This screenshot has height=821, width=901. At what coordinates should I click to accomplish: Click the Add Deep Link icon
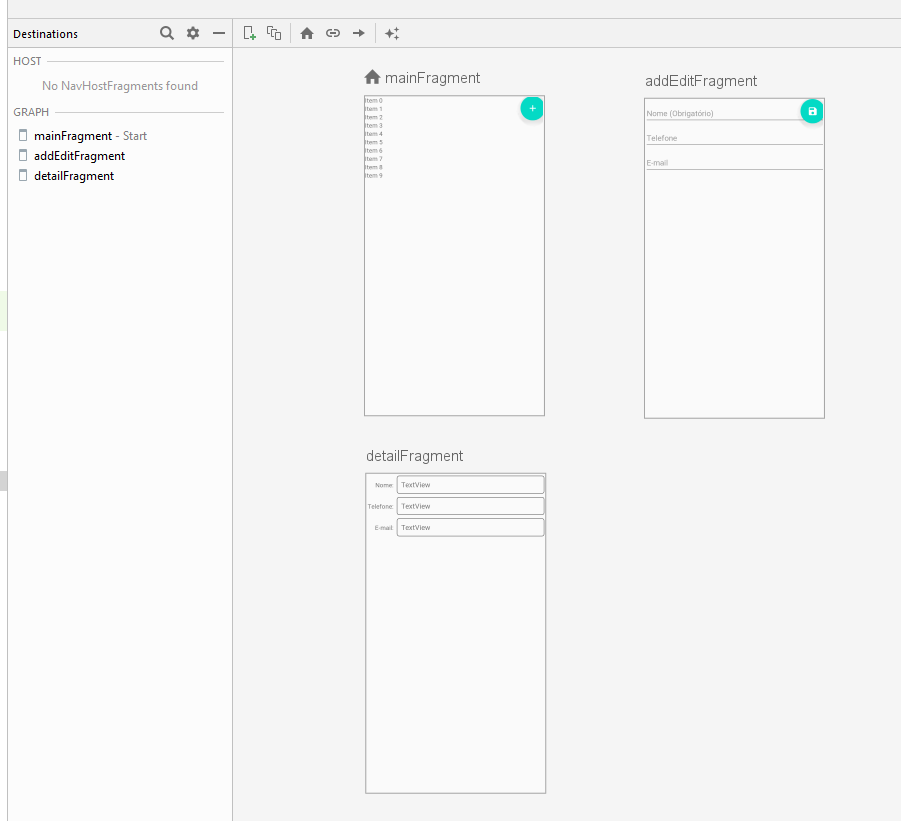point(333,33)
